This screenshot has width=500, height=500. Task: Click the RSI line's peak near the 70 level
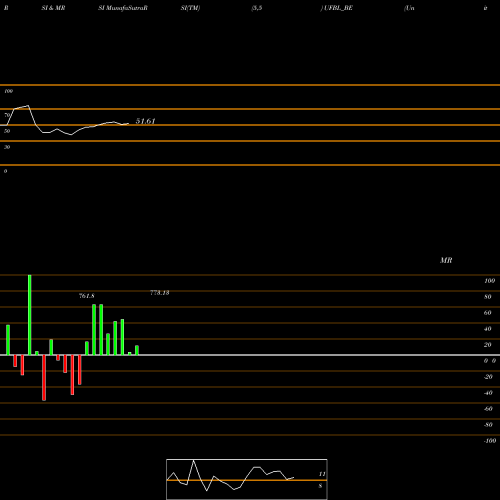(28, 106)
